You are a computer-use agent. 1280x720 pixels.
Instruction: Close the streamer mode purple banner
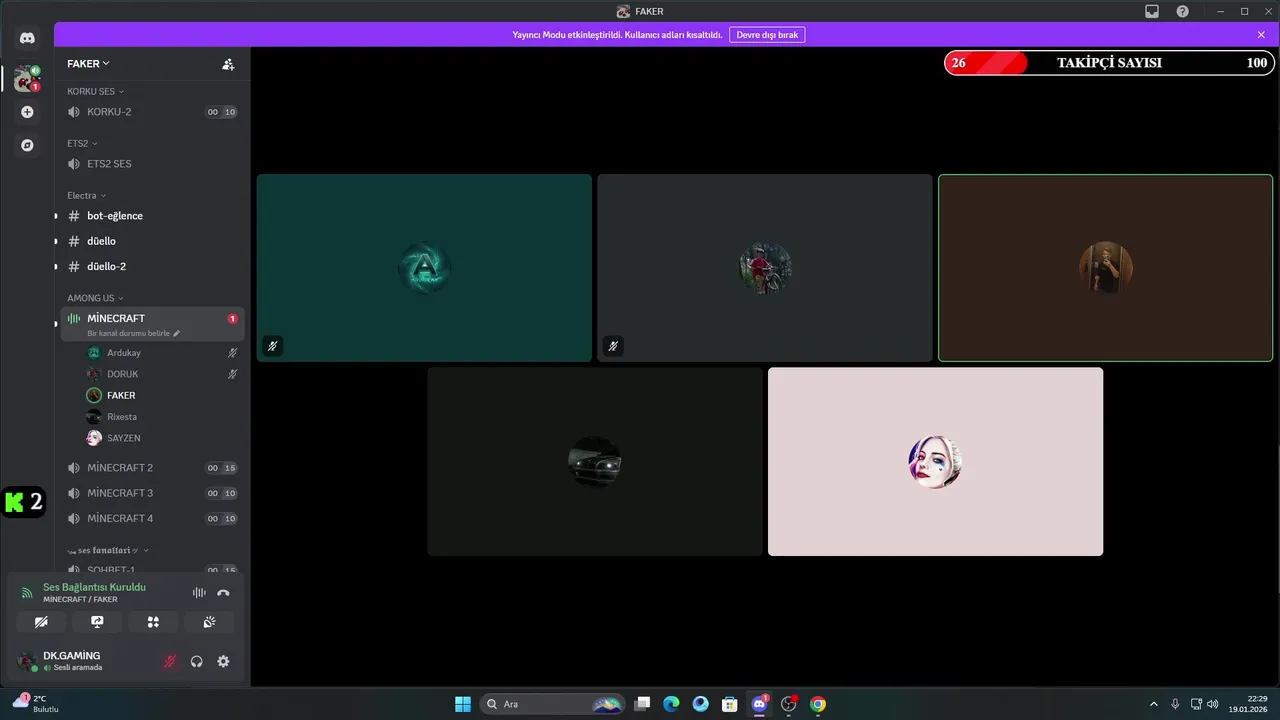[1261, 34]
